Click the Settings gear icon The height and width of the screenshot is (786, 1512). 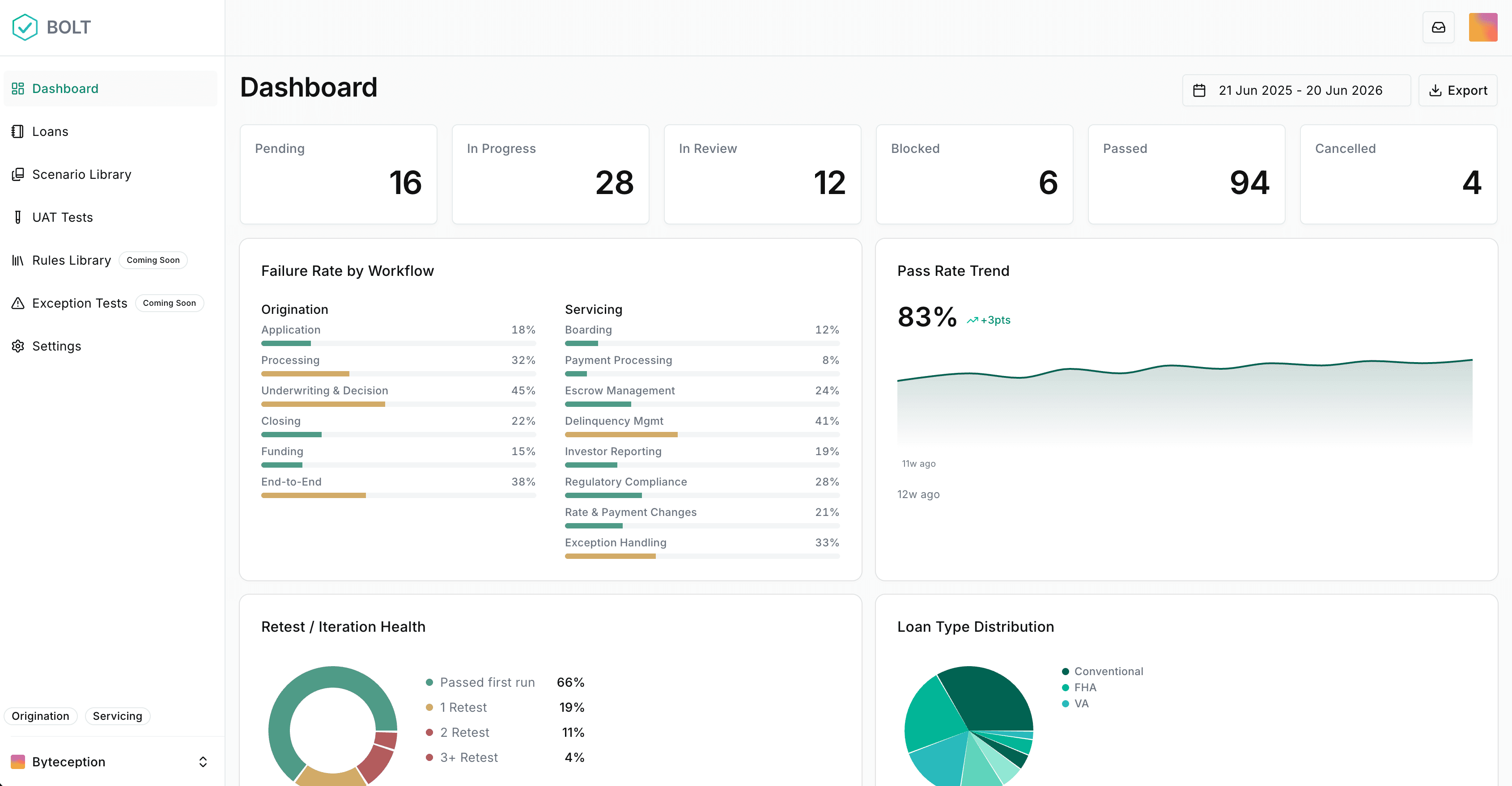pos(17,346)
